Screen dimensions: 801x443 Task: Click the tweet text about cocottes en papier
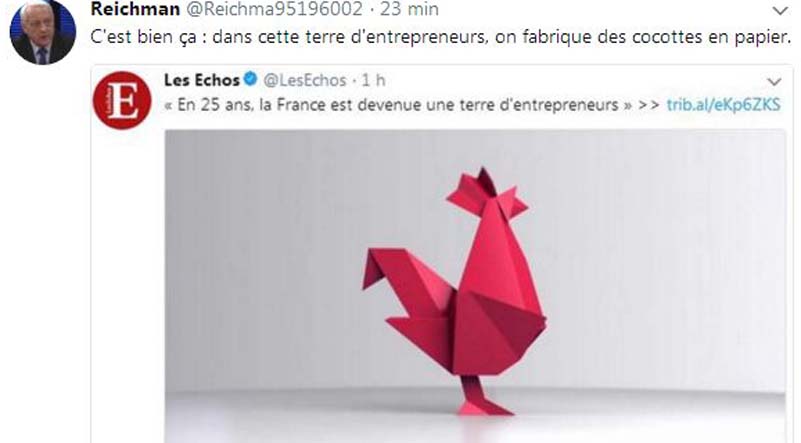coord(440,37)
